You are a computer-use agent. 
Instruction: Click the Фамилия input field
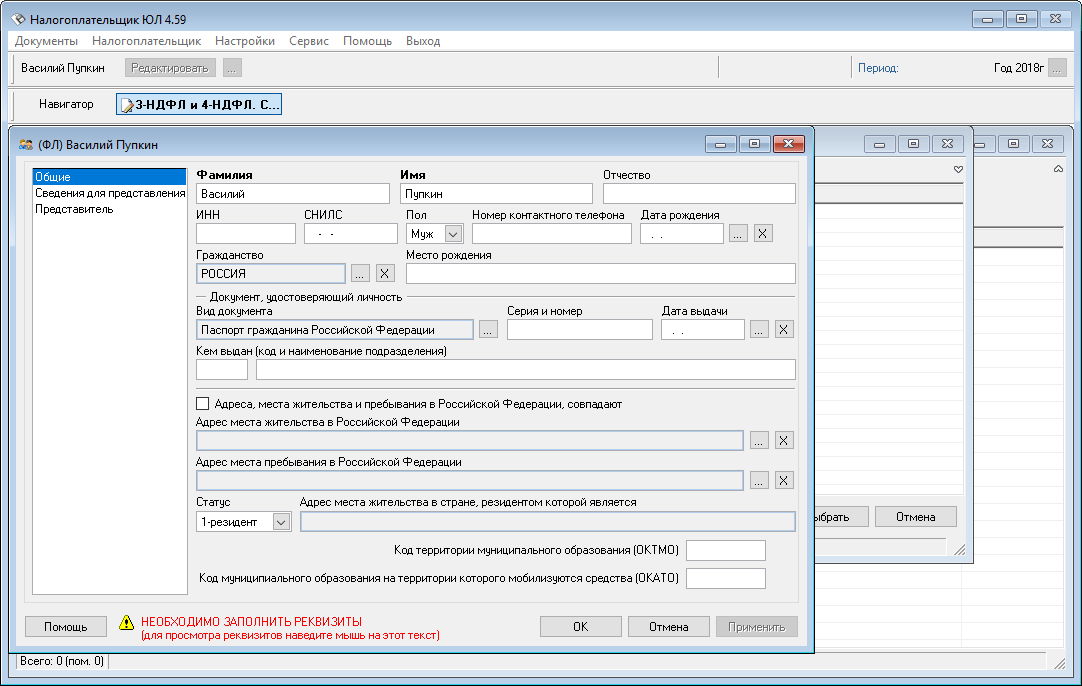click(x=293, y=194)
